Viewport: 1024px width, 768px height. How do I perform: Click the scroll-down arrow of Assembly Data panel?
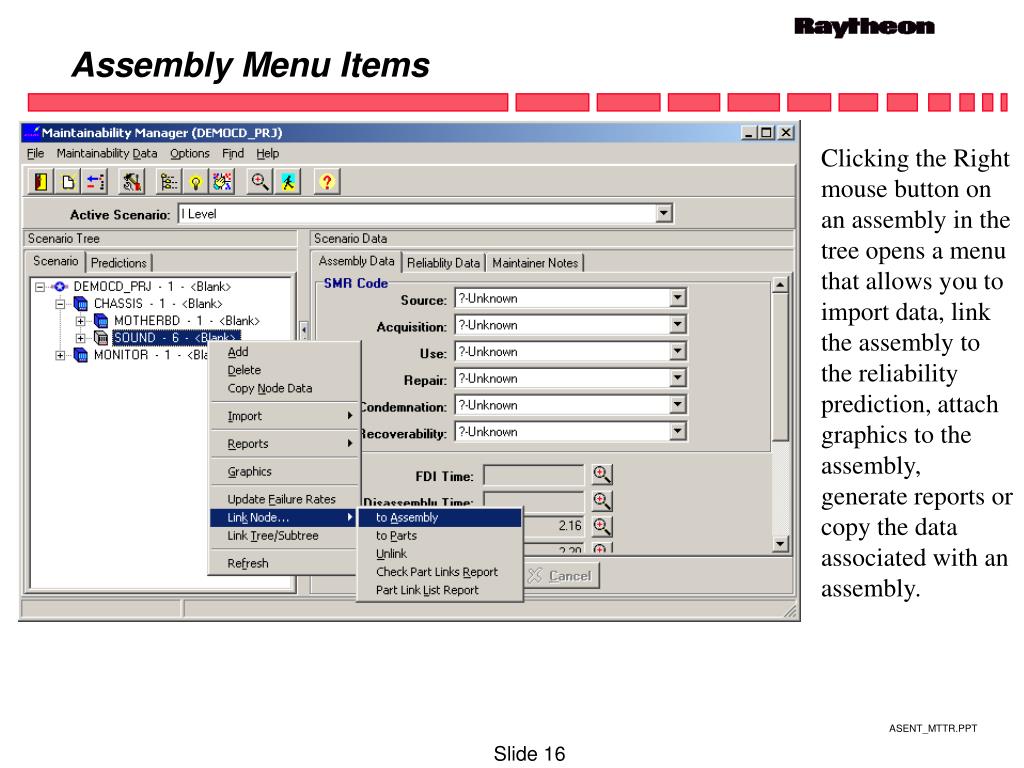click(780, 543)
